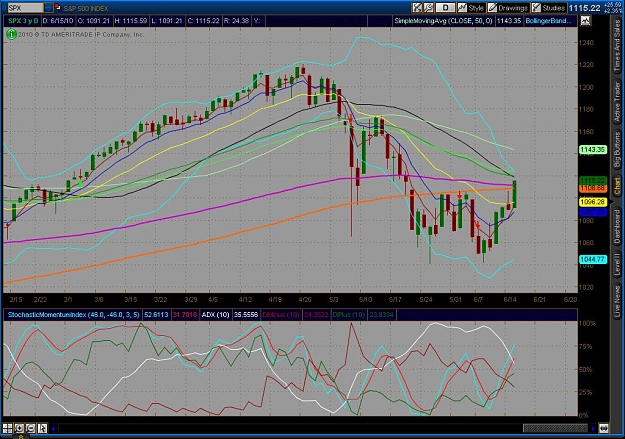Click the Studies icon
Image resolution: width=625 pixels, height=439 pixels.
point(537,8)
